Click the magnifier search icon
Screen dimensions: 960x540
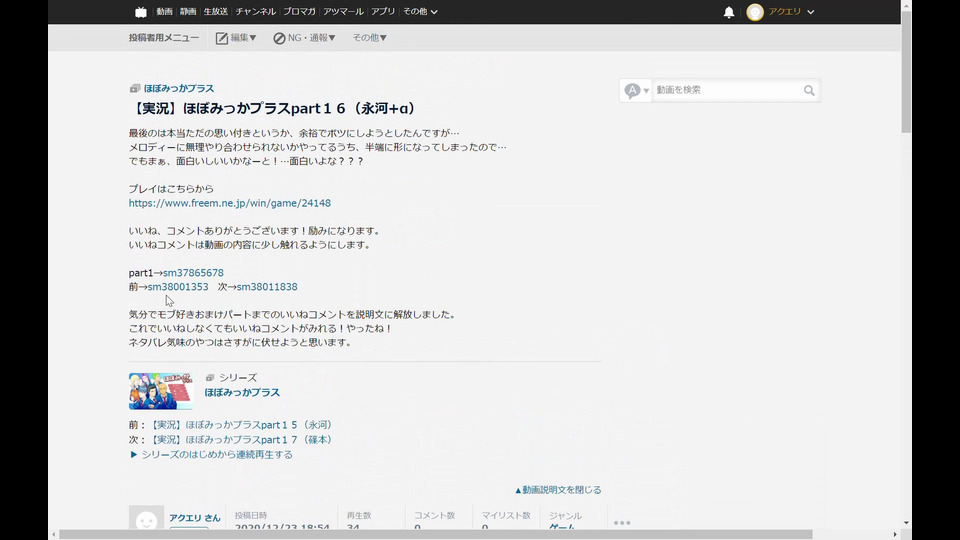tap(809, 91)
